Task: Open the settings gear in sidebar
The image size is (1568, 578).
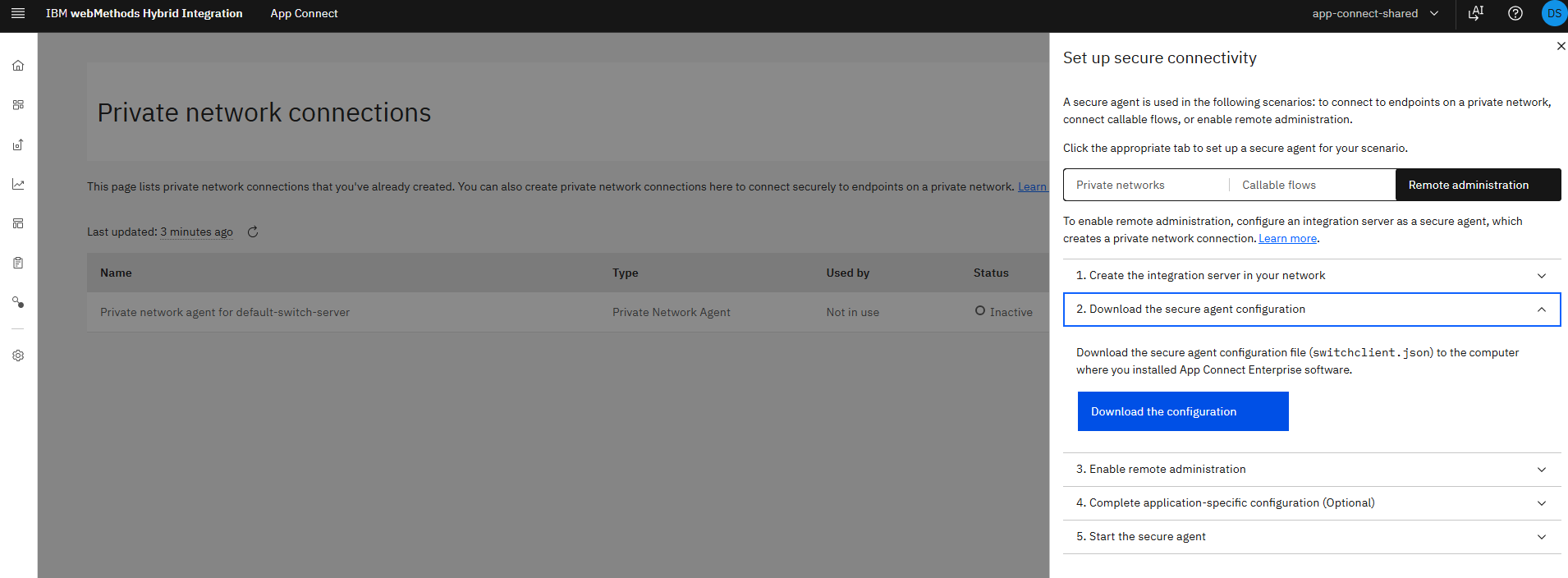Action: (x=18, y=356)
